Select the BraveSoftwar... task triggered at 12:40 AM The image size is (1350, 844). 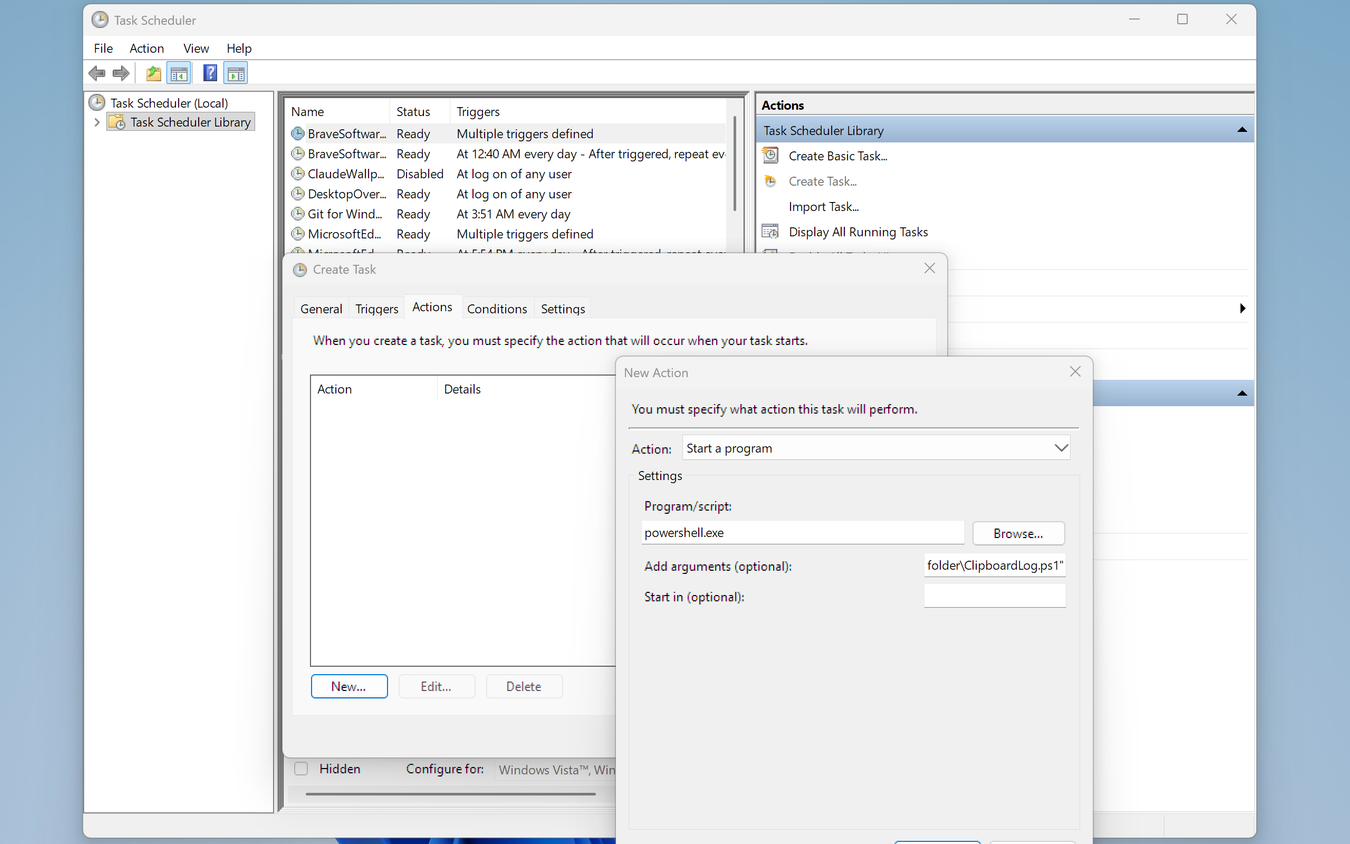point(506,154)
